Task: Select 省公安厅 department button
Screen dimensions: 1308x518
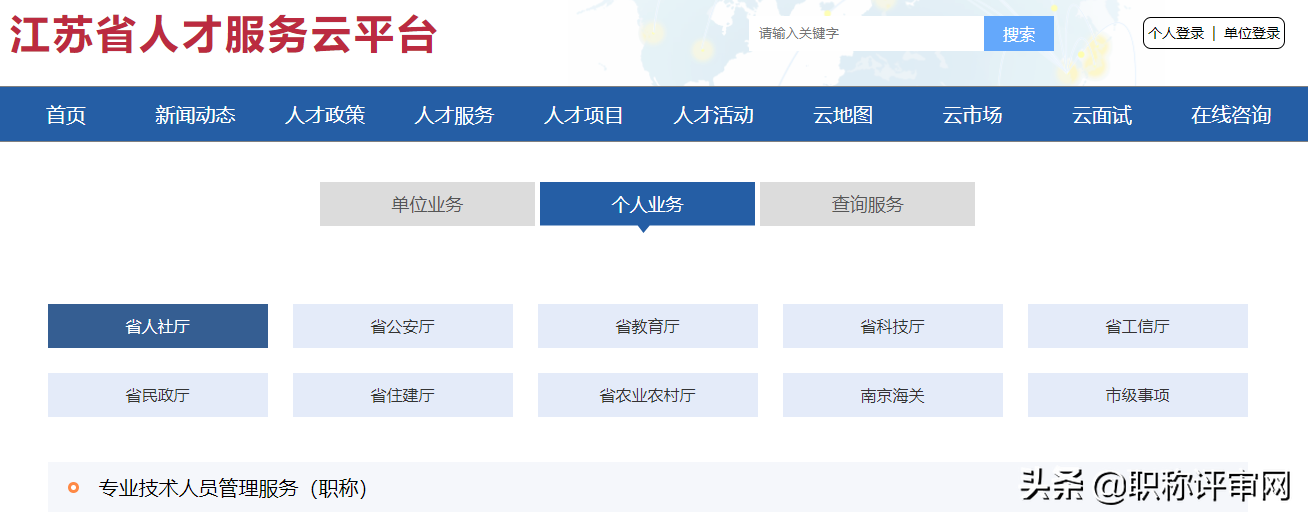Action: [403, 326]
